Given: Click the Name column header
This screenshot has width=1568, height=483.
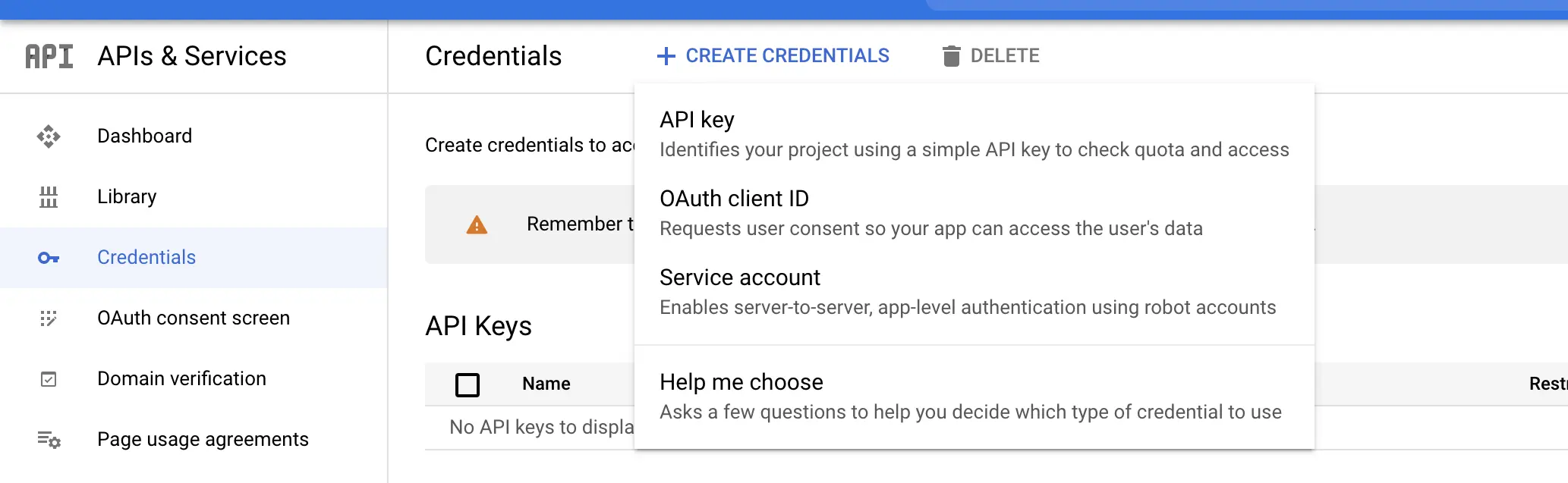Looking at the screenshot, I should 546,384.
